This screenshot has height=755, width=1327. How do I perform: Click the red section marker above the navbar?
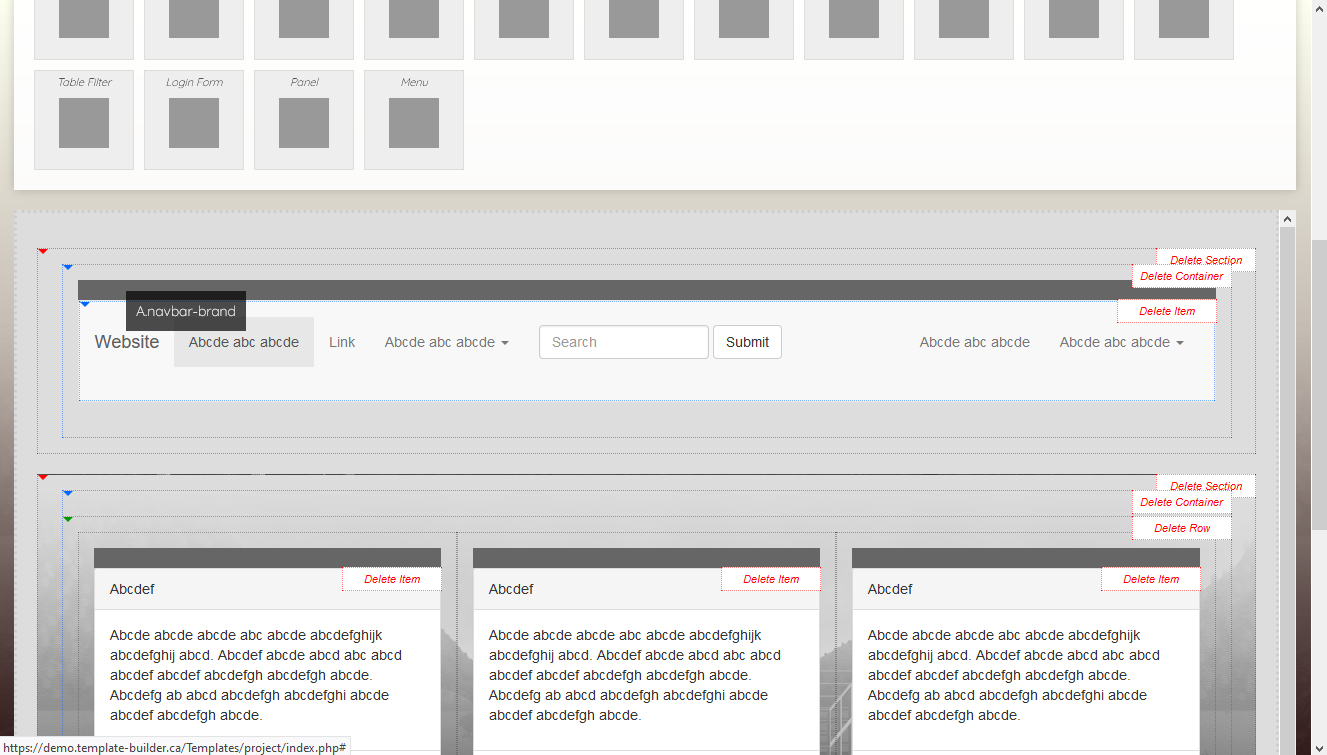[43, 251]
